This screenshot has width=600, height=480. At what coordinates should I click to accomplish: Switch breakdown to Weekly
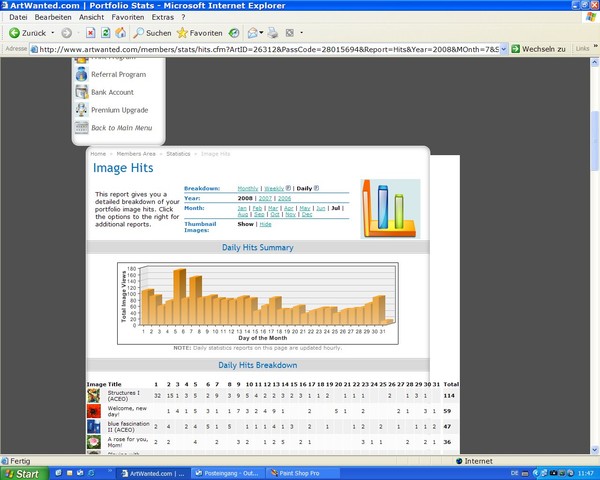point(274,188)
